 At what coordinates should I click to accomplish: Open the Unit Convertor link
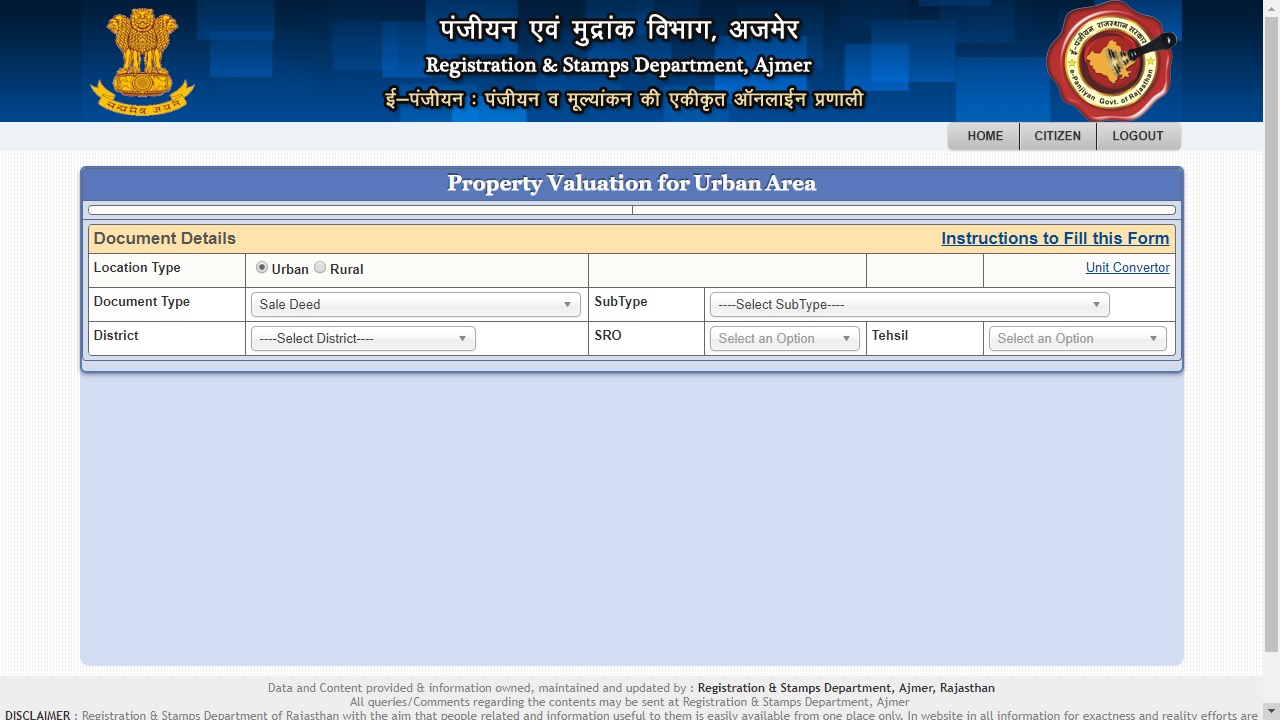point(1127,267)
